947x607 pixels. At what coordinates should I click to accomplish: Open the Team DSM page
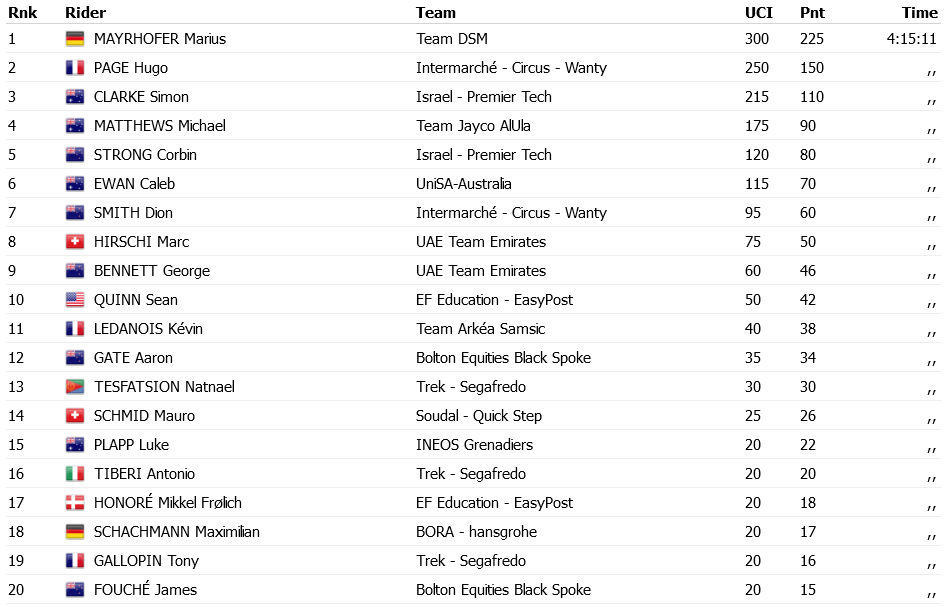452,39
